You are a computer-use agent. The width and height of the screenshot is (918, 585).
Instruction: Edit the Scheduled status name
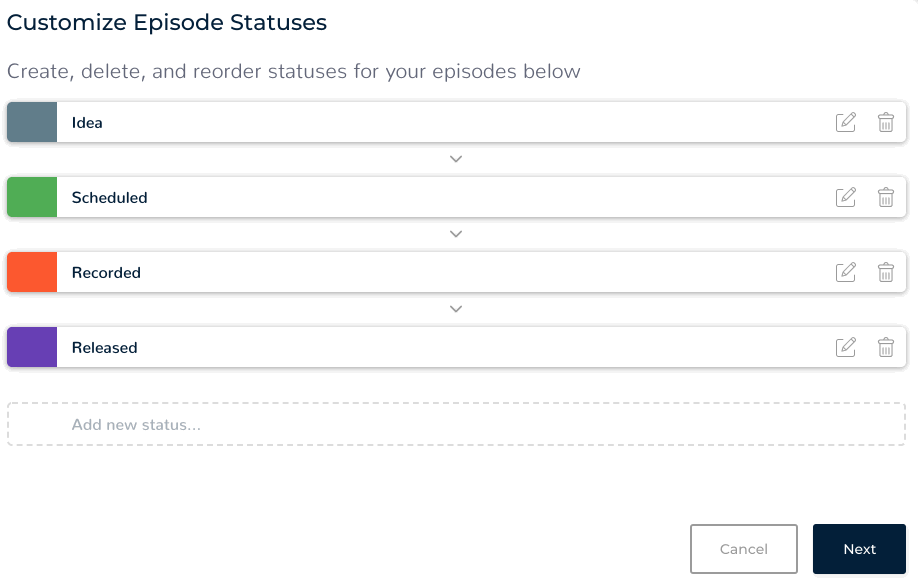[x=846, y=197]
